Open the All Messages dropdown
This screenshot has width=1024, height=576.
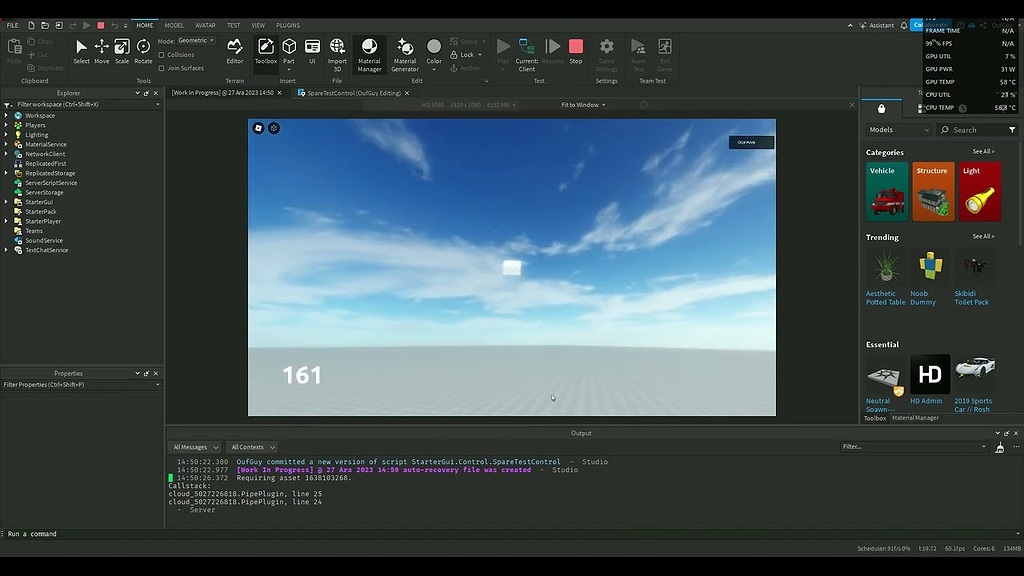(x=195, y=447)
